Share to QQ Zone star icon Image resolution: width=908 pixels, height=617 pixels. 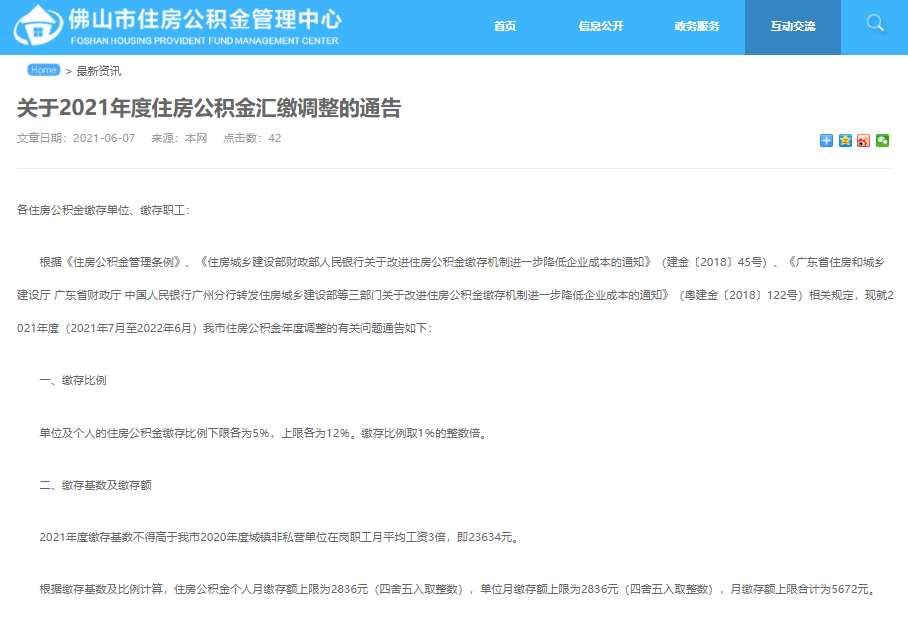pos(845,140)
